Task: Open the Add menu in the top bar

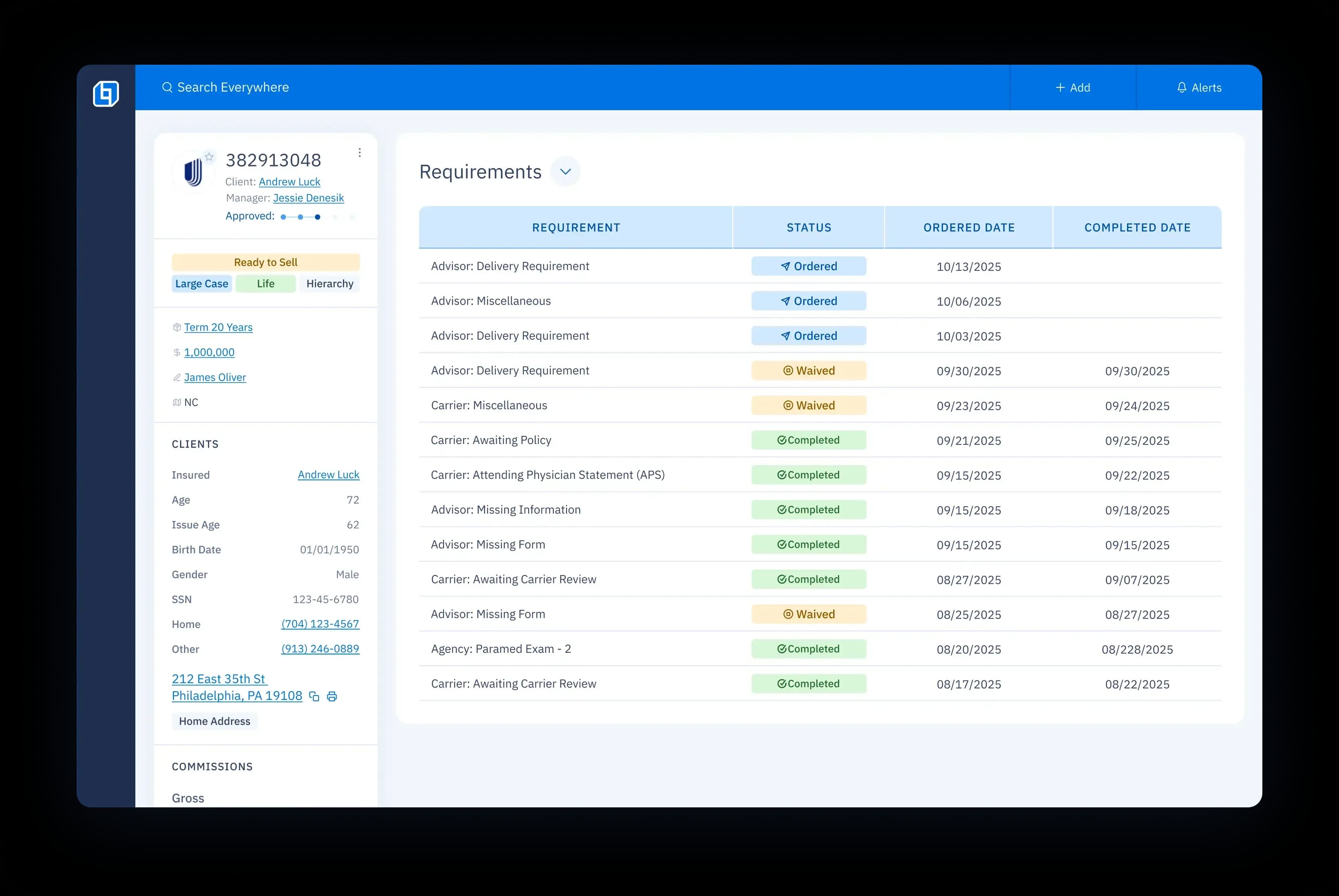Action: (x=1073, y=87)
